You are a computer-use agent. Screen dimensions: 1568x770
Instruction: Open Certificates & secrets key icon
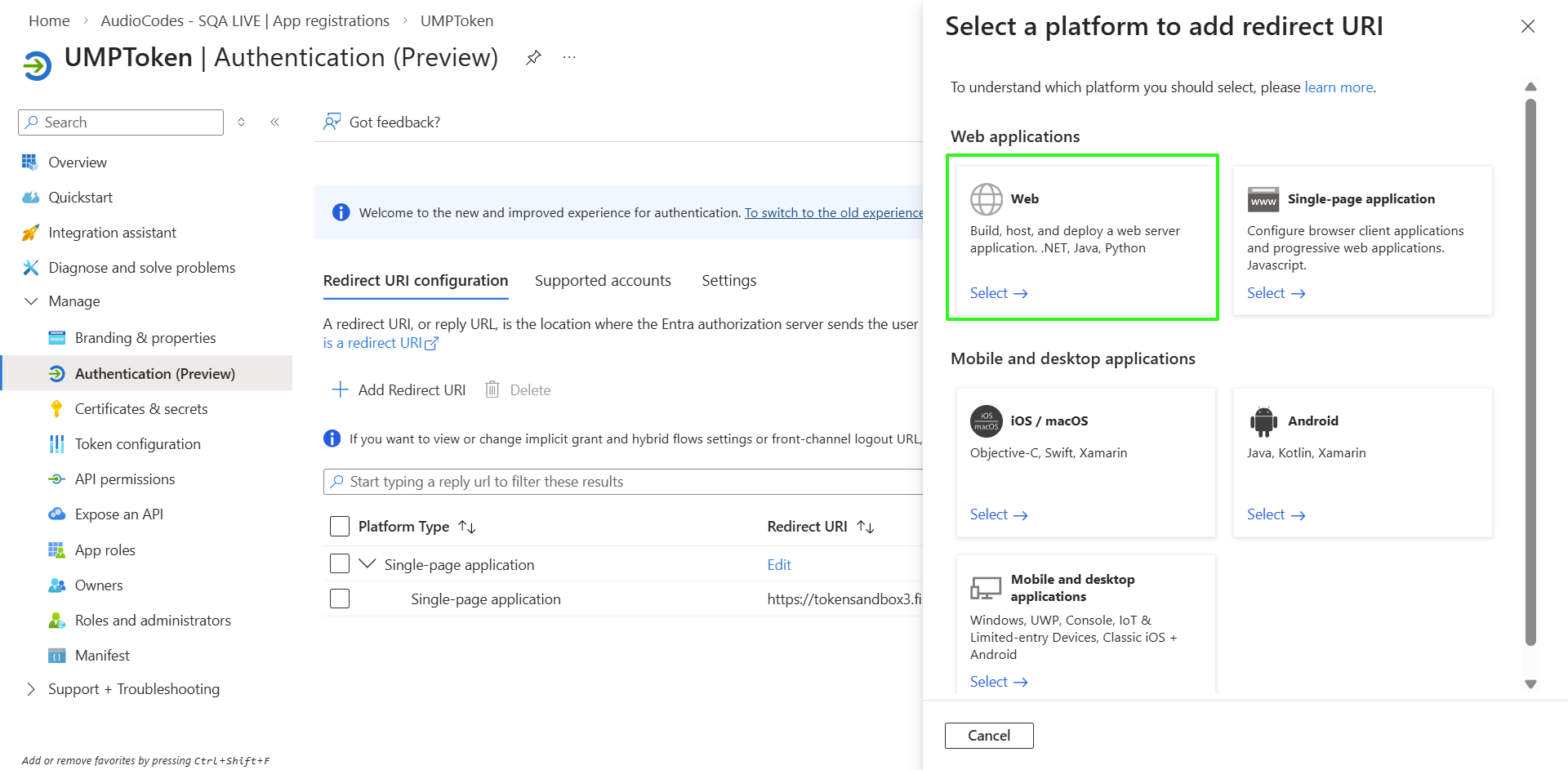(56, 409)
